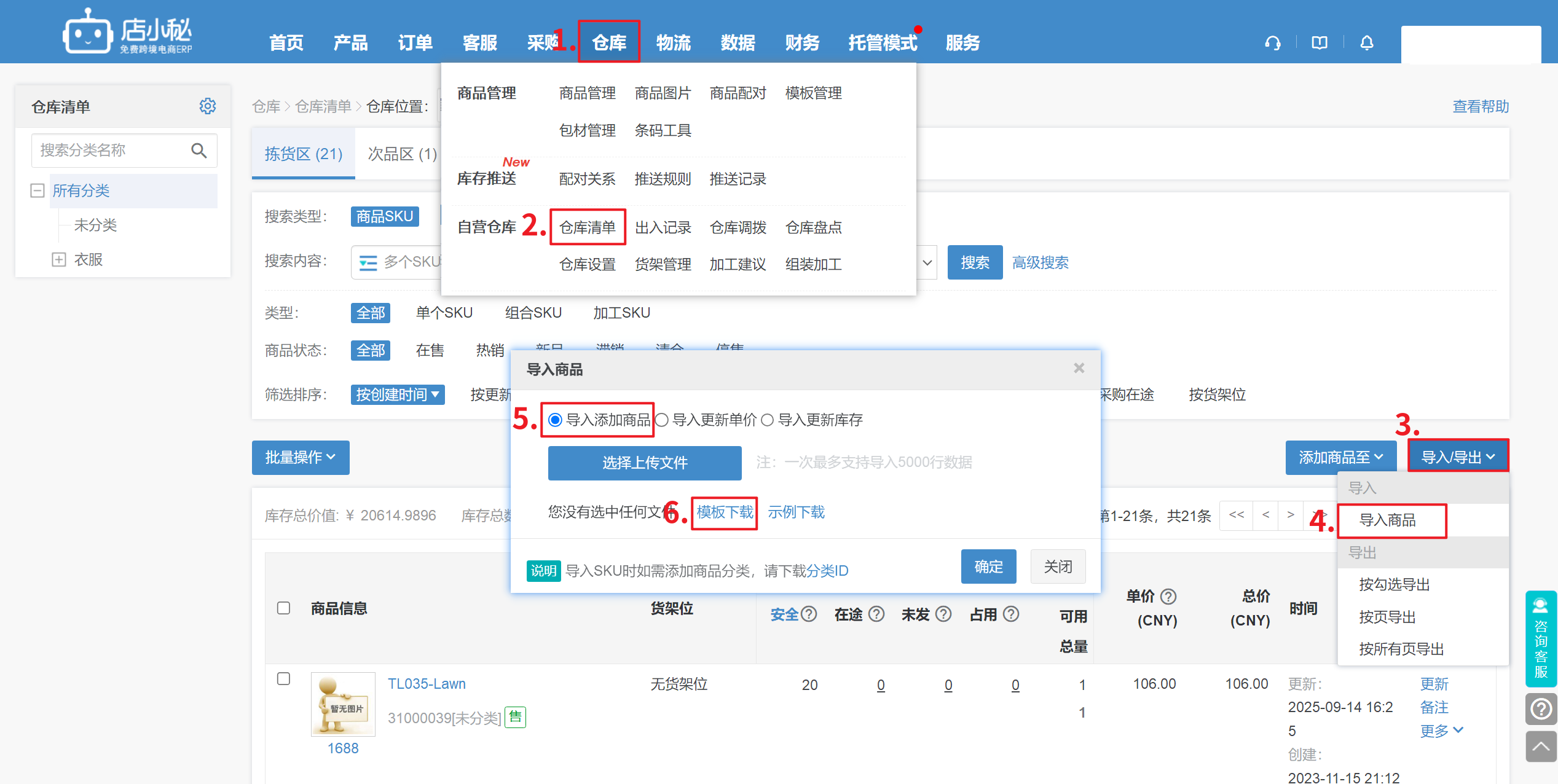Viewport: 1558px width, 784px height.
Task: Click the 示例下载 link
Action: (x=796, y=512)
